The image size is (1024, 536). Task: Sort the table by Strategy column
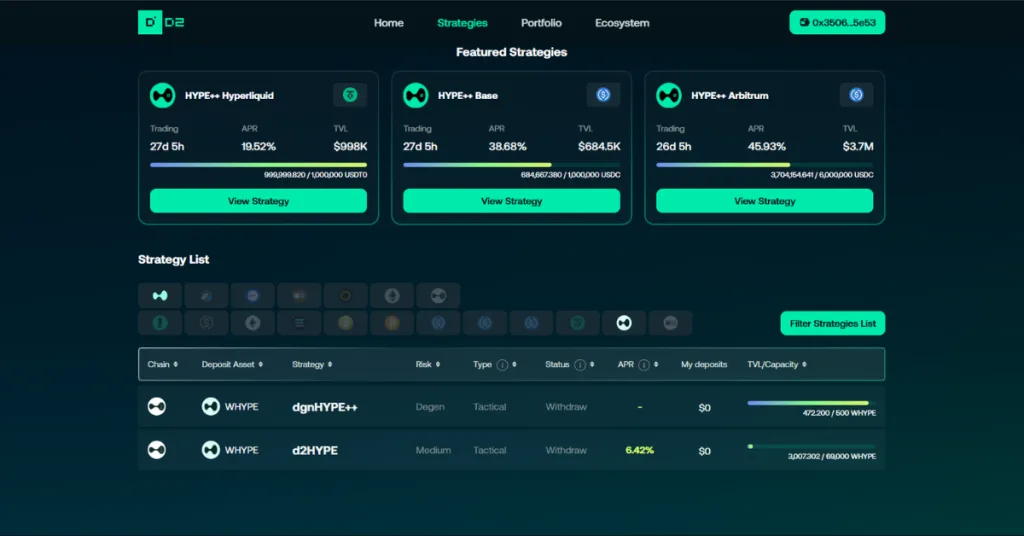point(312,364)
